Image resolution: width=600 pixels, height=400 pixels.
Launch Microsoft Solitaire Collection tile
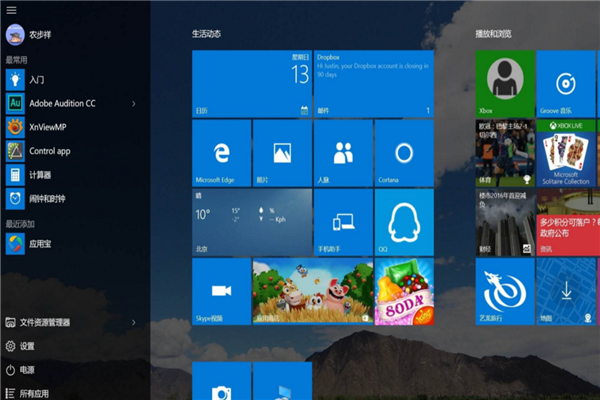coord(566,153)
